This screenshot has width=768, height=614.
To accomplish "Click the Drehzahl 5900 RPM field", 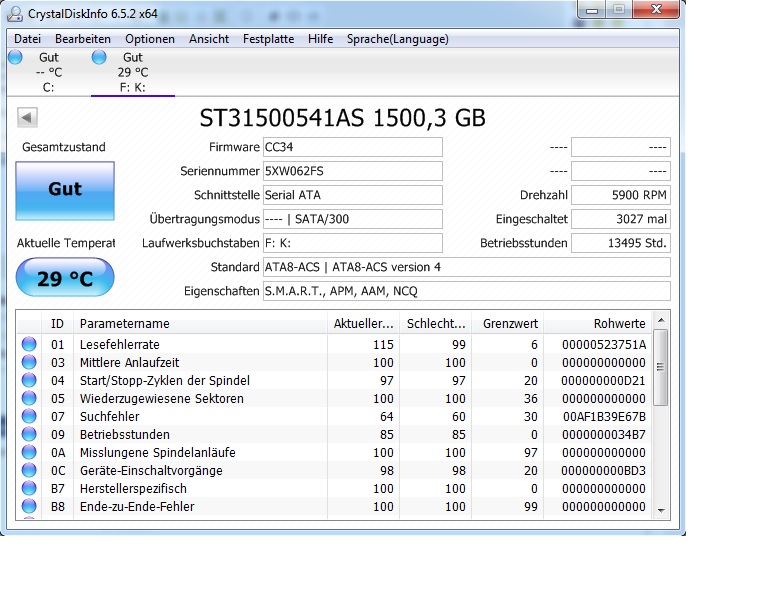I will (x=621, y=195).
